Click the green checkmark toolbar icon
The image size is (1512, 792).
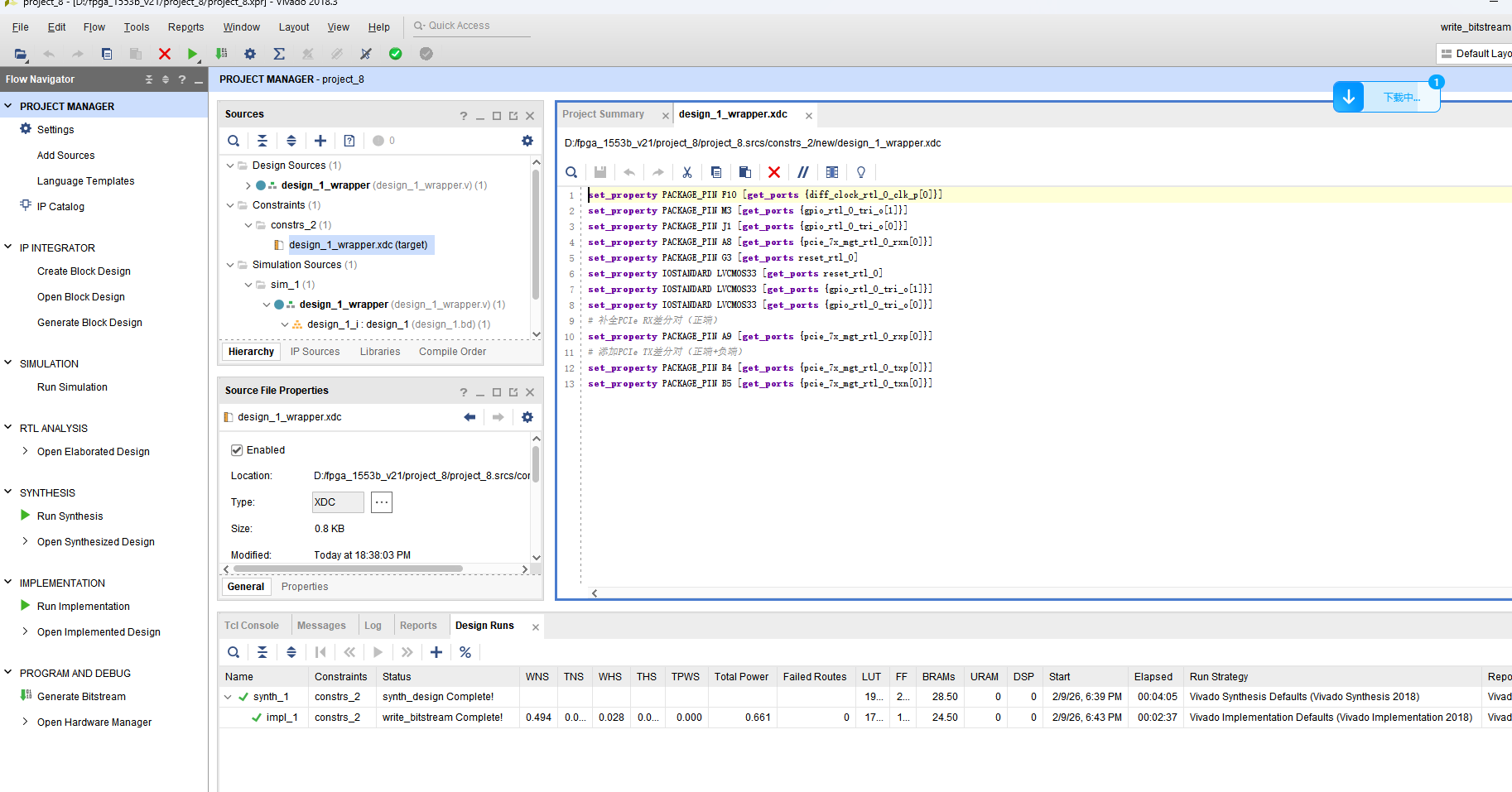click(x=396, y=54)
